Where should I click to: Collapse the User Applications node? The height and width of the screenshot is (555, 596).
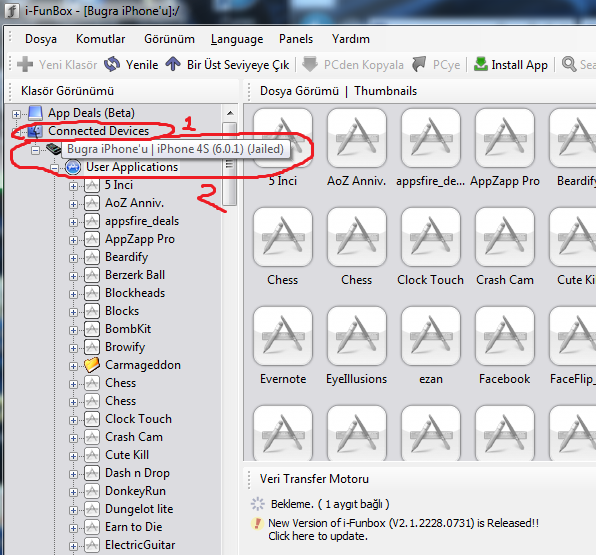click(54, 168)
